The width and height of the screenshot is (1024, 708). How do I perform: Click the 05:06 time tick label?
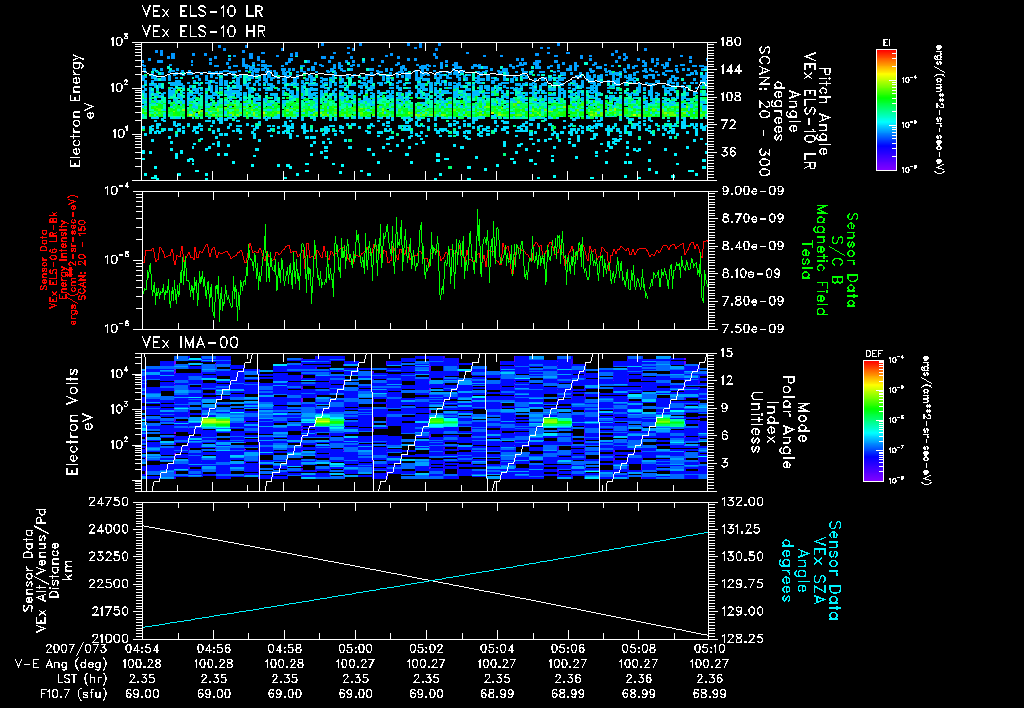coord(568,649)
